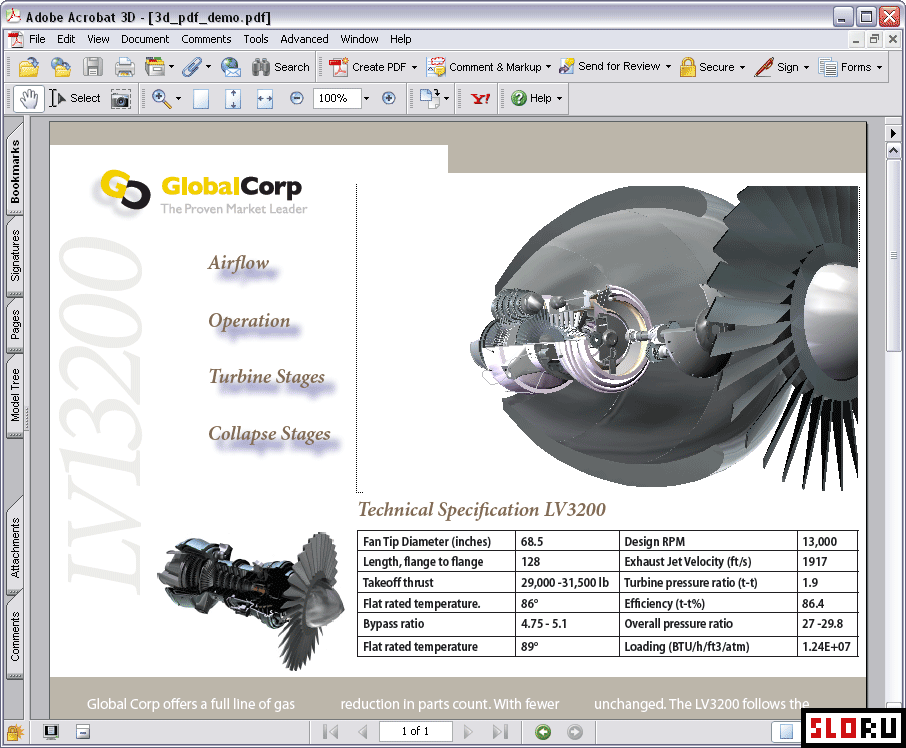Click the Collapse Stages link
Image resolution: width=906 pixels, height=748 pixels.
click(269, 434)
